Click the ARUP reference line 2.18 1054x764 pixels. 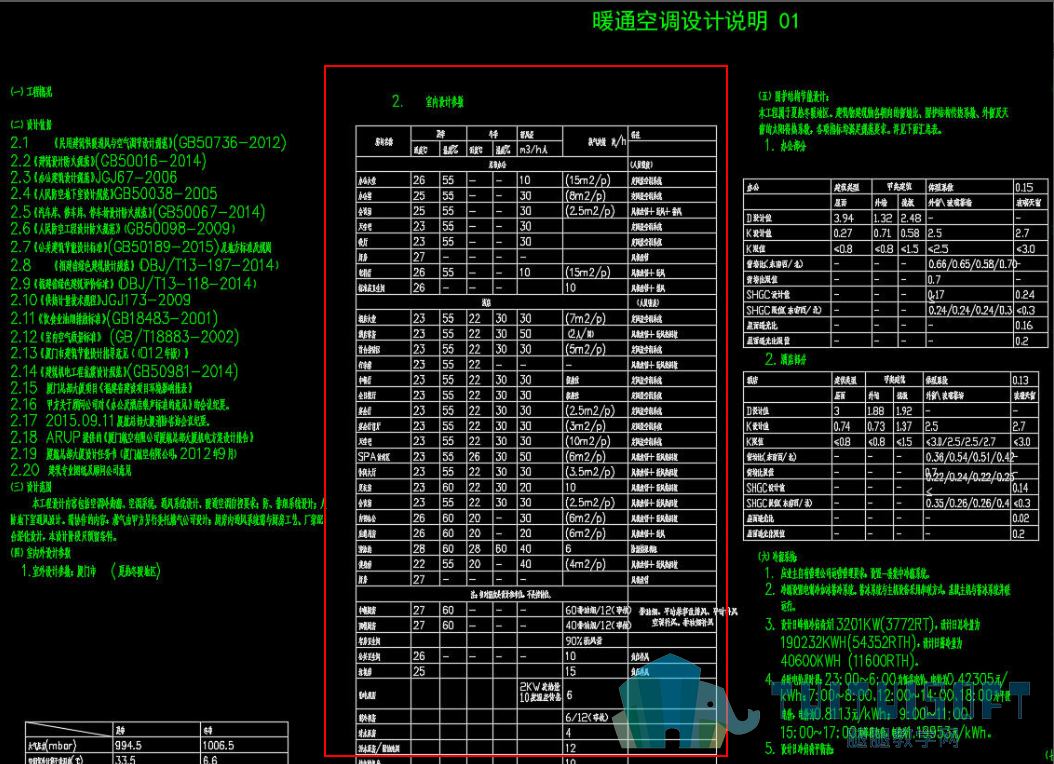[132, 437]
